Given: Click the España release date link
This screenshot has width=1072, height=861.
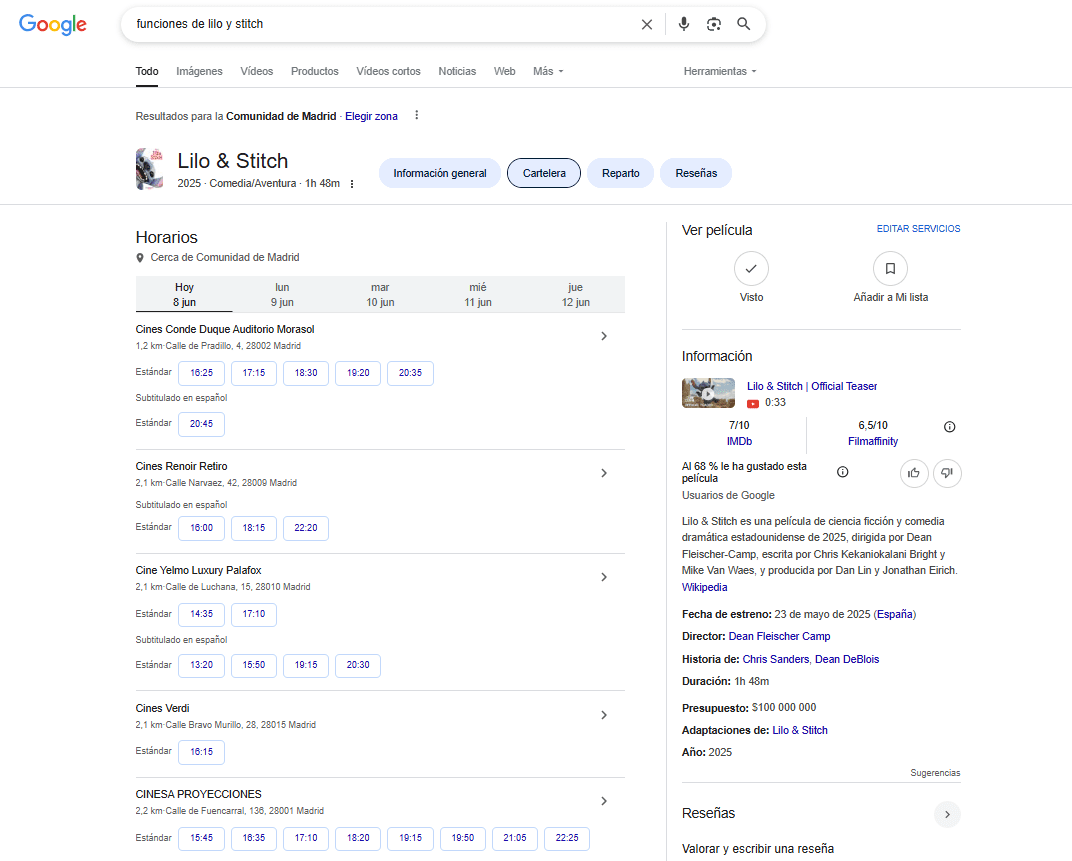Looking at the screenshot, I should click(894, 614).
